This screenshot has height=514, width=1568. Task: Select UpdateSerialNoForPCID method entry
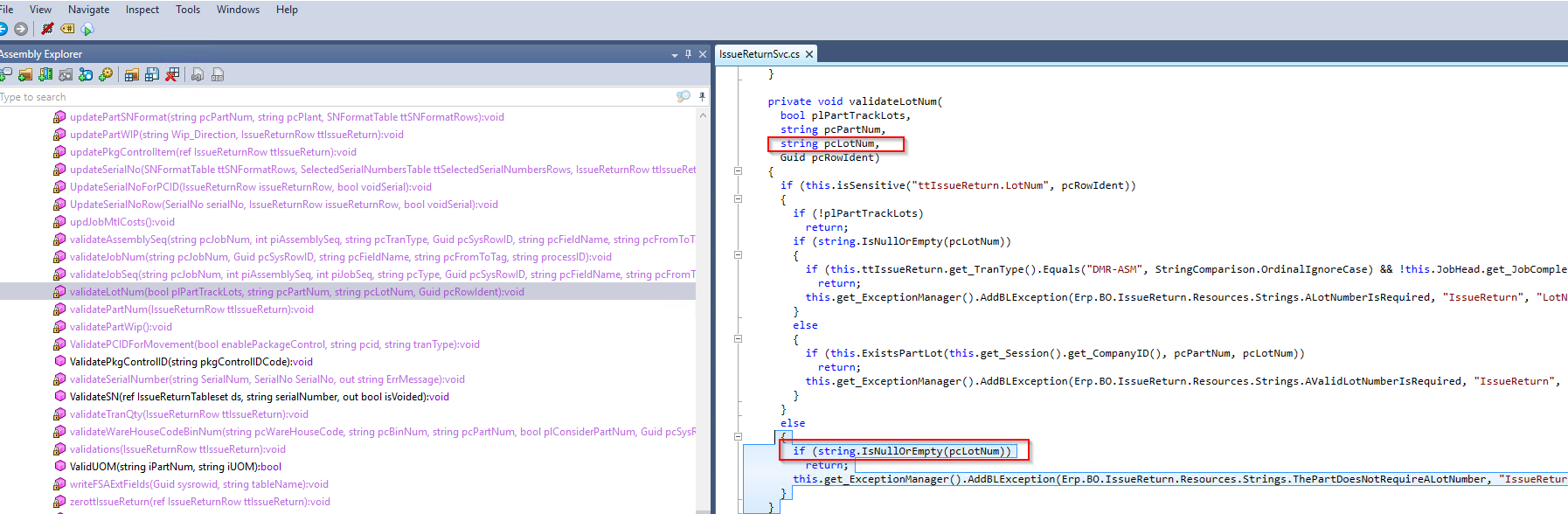click(250, 187)
